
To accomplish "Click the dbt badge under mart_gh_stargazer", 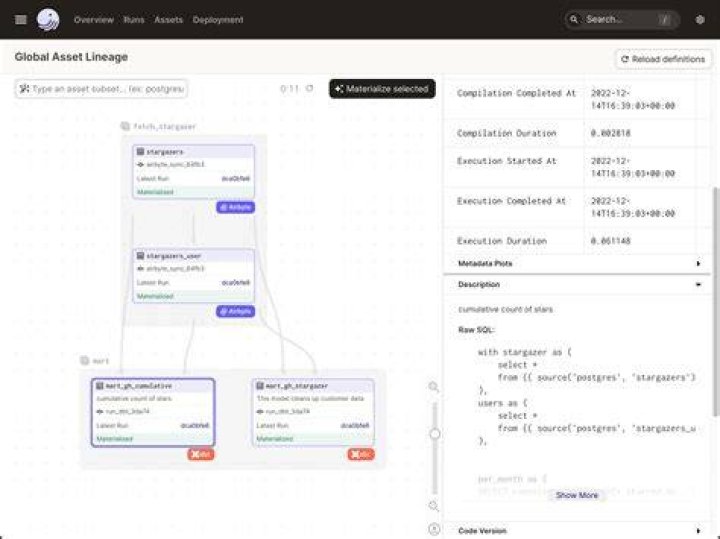I will 361,454.
